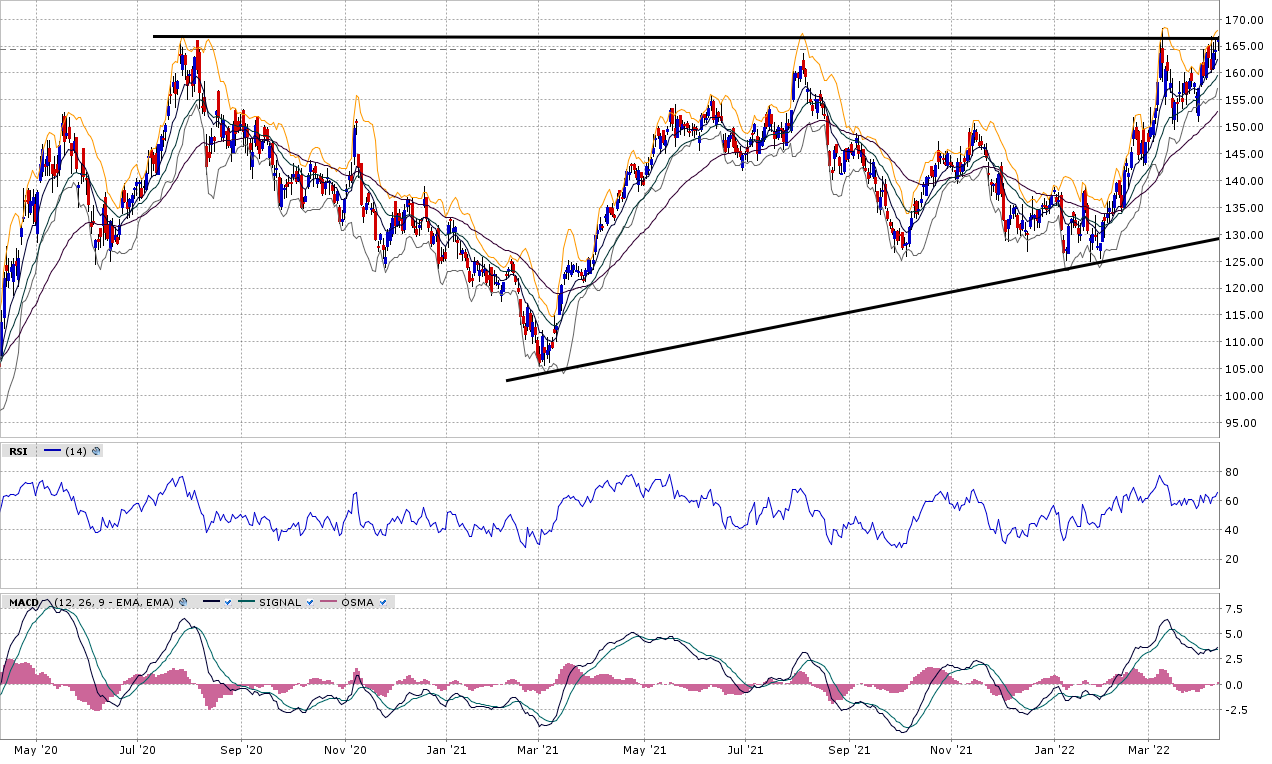The height and width of the screenshot is (764, 1272).
Task: Open MACD indicator settings icon
Action: (183, 602)
